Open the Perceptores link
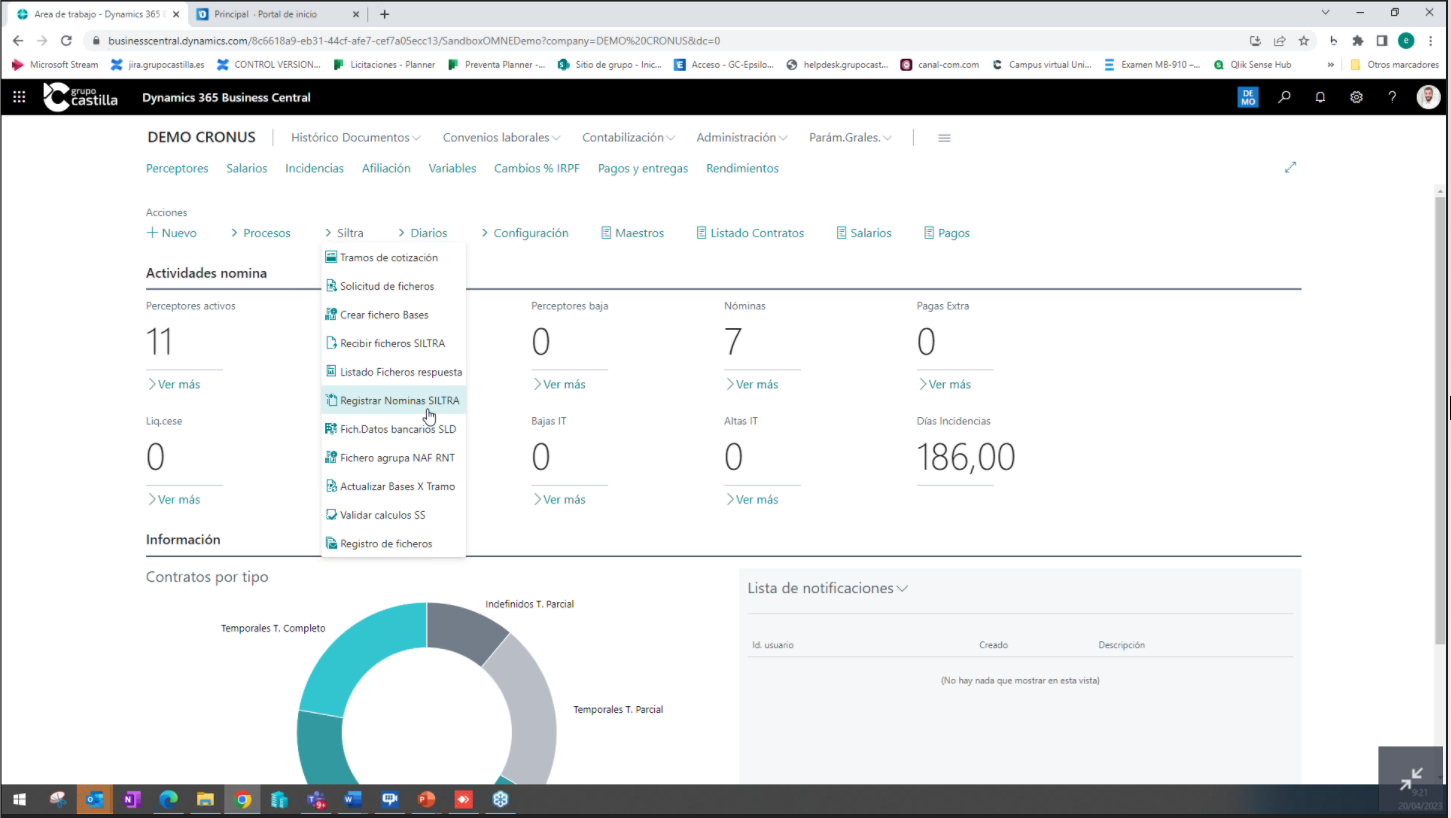 click(177, 169)
